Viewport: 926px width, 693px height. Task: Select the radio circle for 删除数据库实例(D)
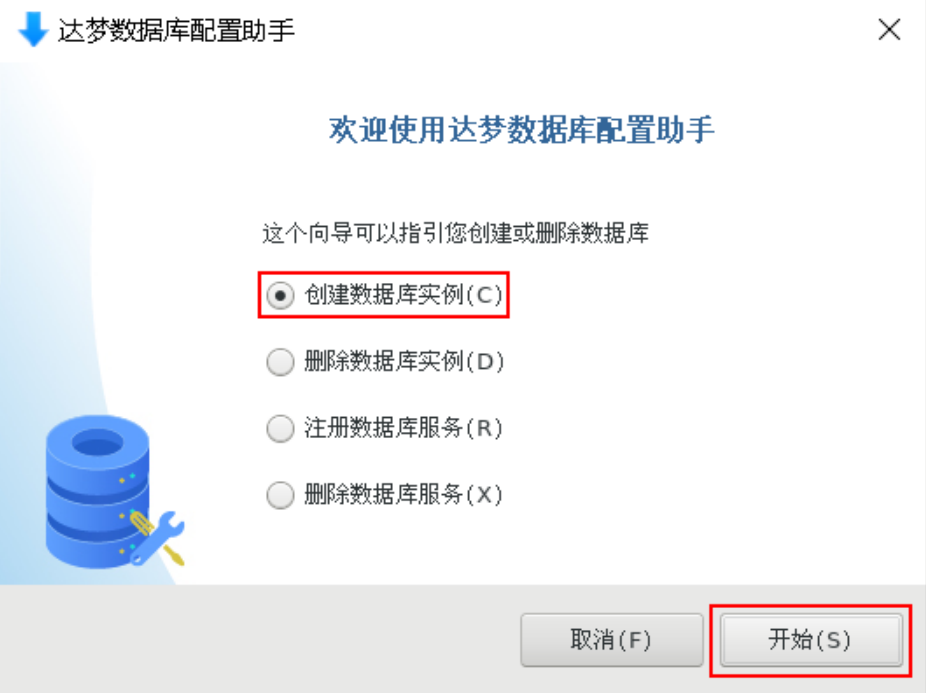280,362
